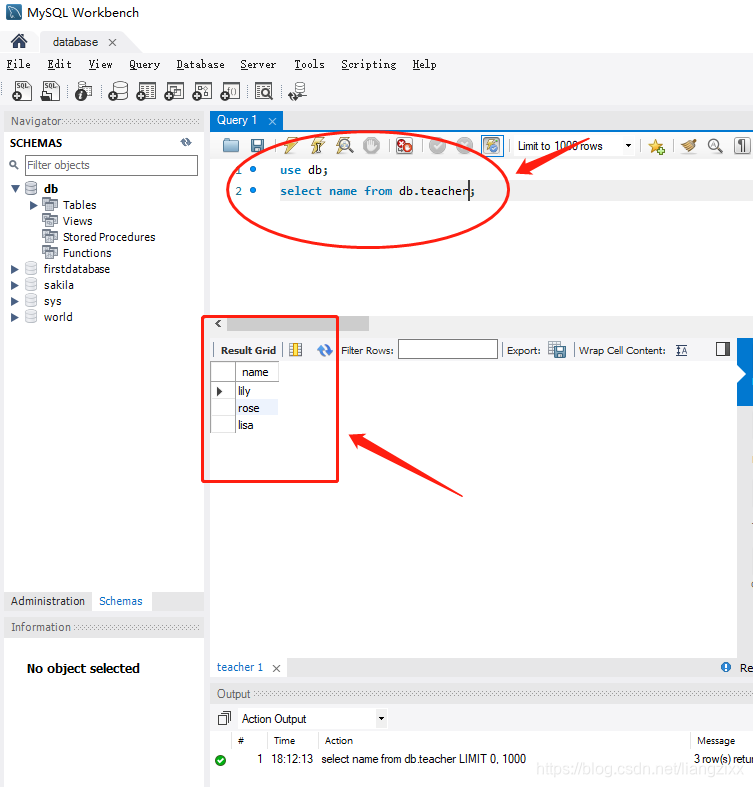Expand the world schema
753x787 pixels.
click(x=15, y=317)
